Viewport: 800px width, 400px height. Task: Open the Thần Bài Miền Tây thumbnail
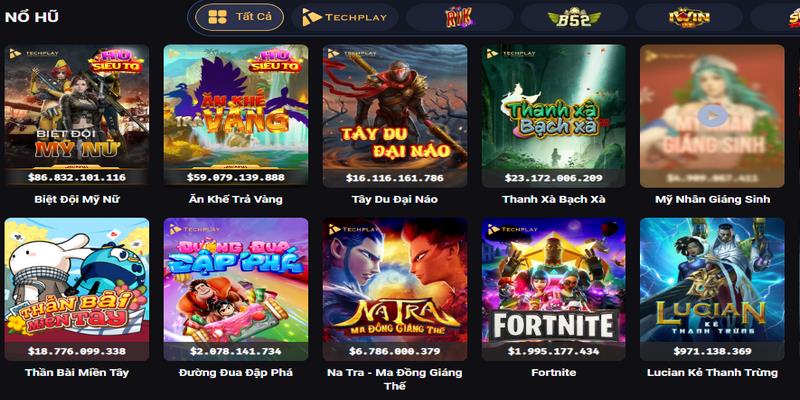[77, 289]
